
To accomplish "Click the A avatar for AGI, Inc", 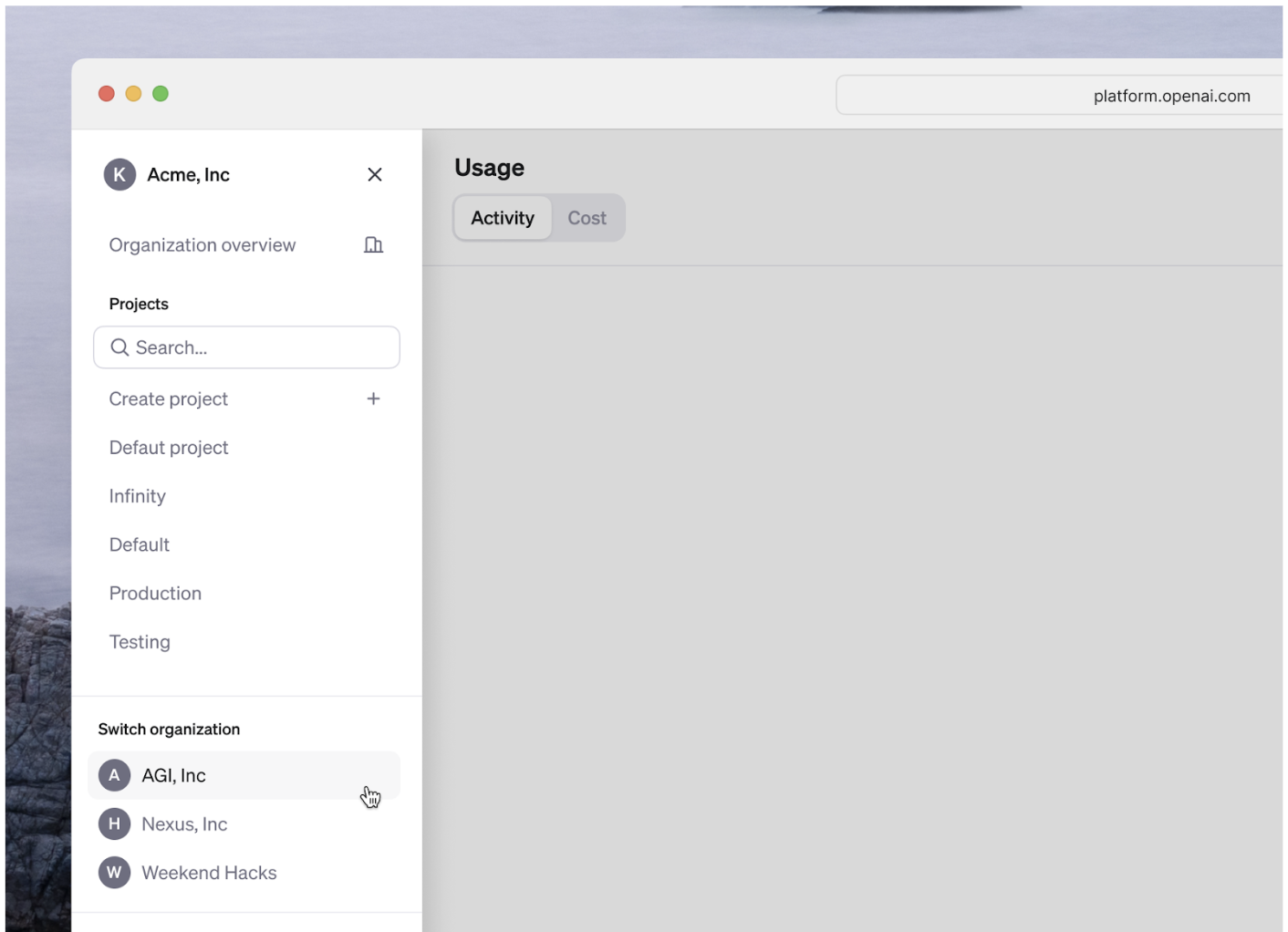I will (x=114, y=775).
